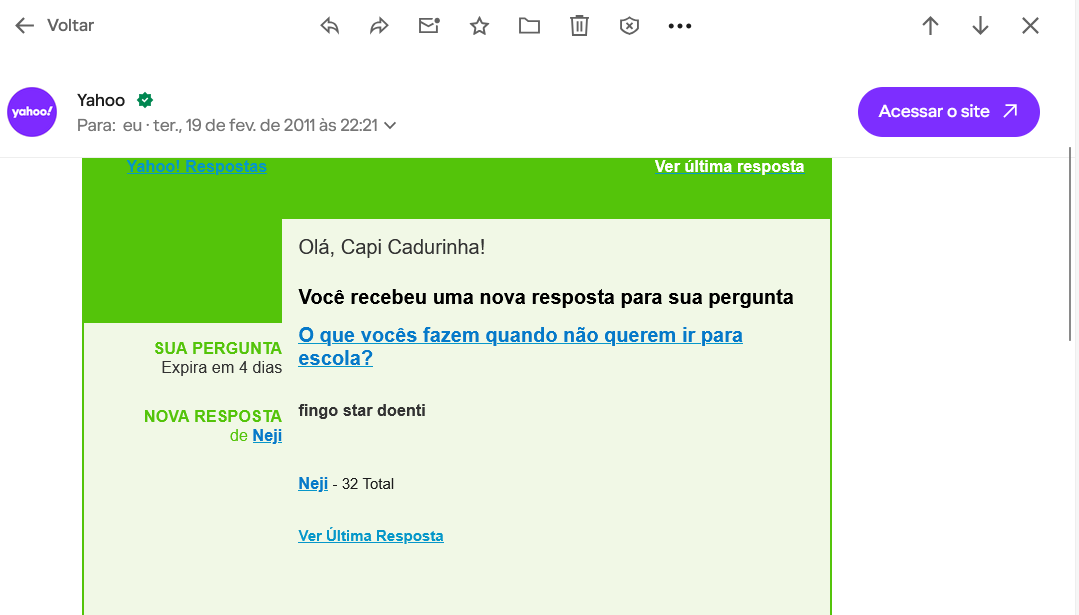Click the verified sender badge

pyautogui.click(x=145, y=100)
